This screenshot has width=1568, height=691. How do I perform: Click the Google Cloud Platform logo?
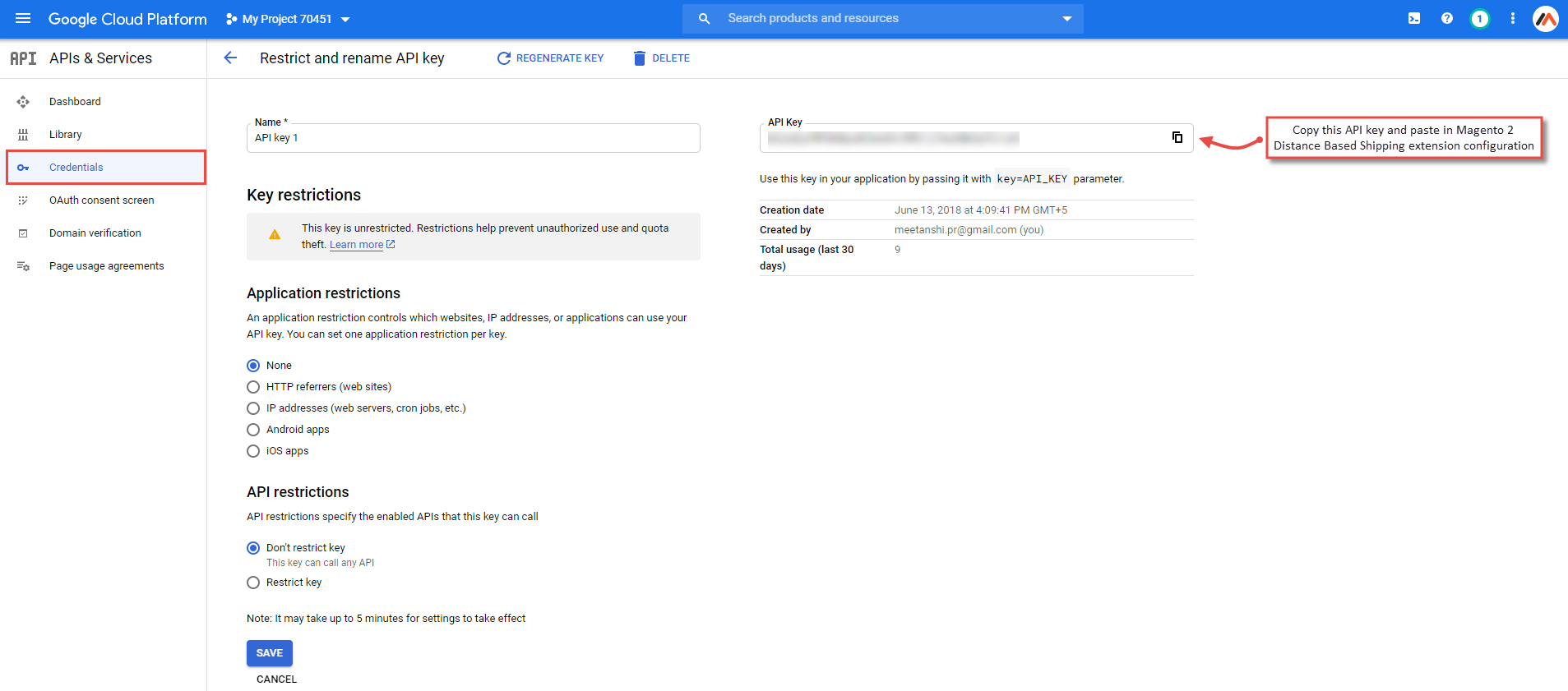tap(127, 19)
